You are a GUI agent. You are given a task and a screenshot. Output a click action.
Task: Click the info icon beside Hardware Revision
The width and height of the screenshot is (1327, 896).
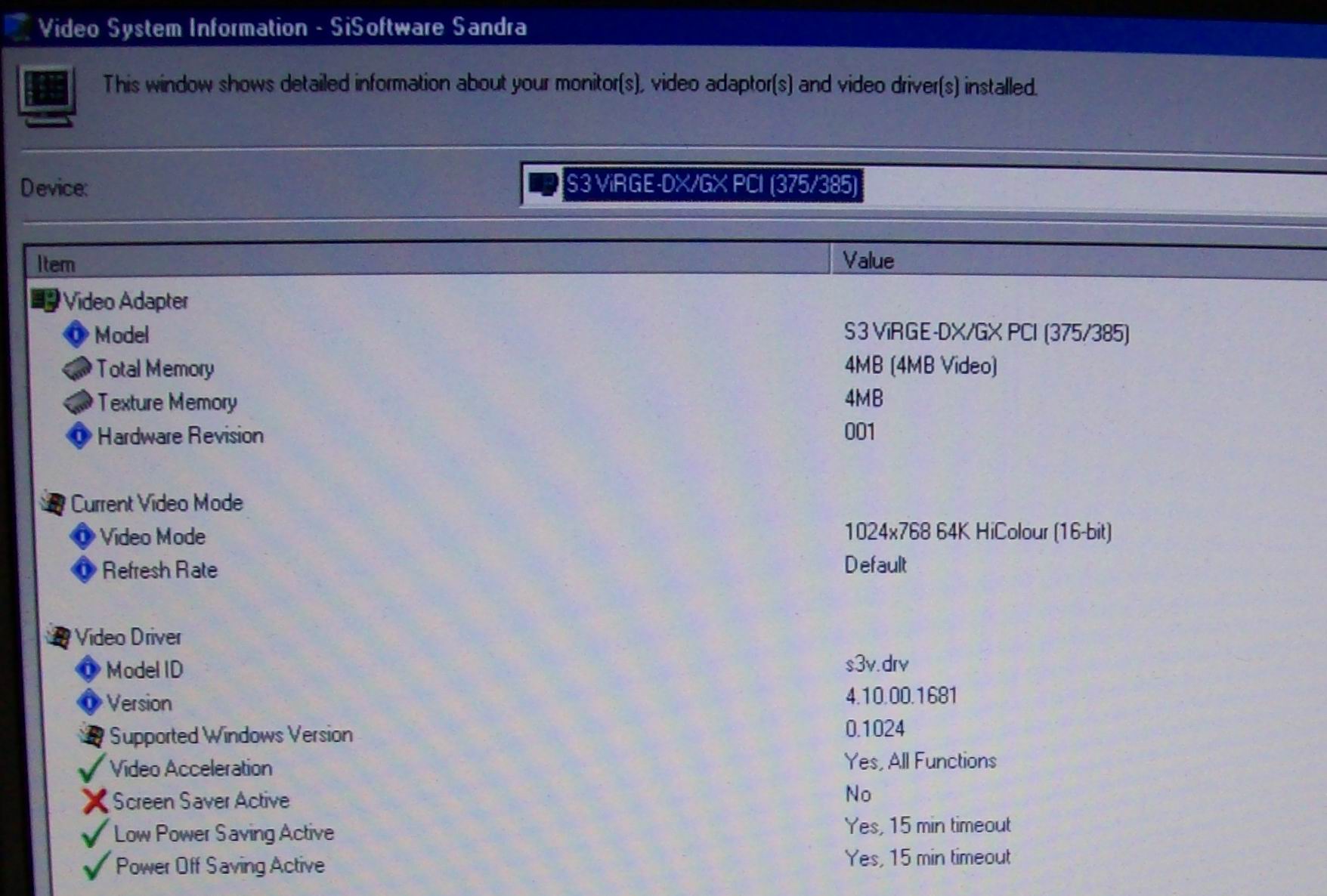click(x=79, y=435)
